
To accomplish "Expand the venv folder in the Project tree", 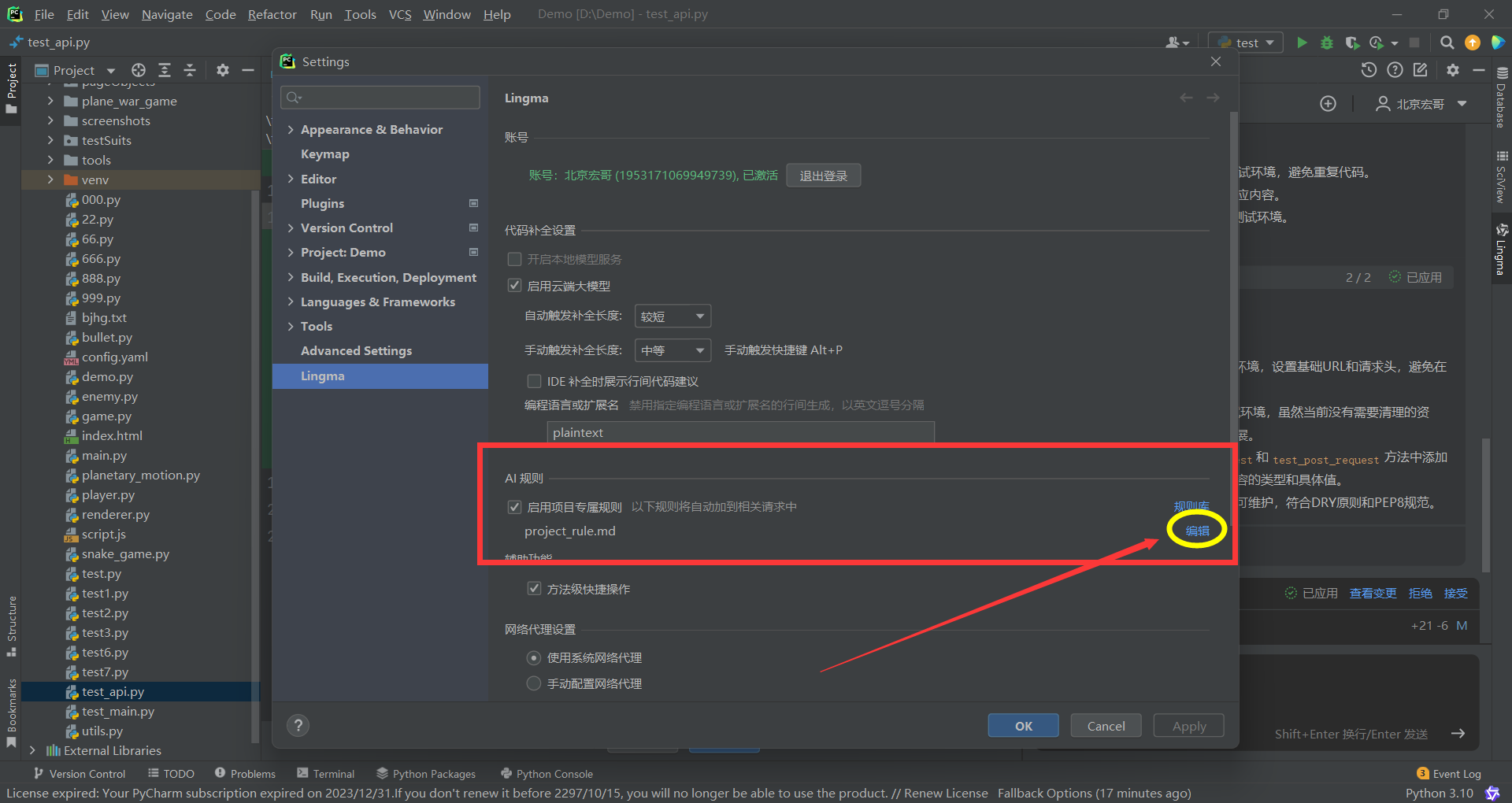I will pos(50,179).
